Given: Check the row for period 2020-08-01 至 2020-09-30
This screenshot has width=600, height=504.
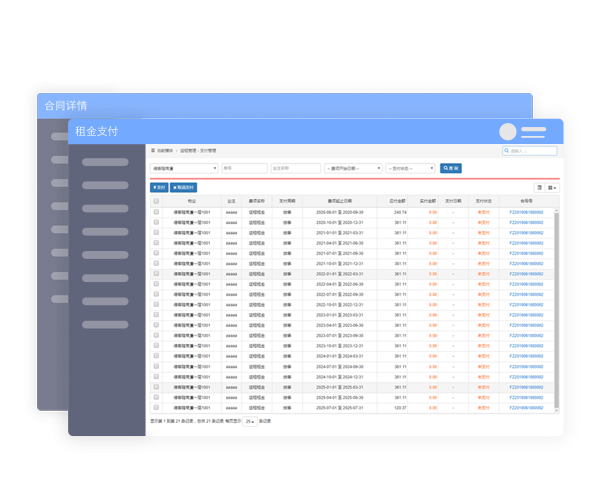Looking at the screenshot, I should [x=156, y=212].
